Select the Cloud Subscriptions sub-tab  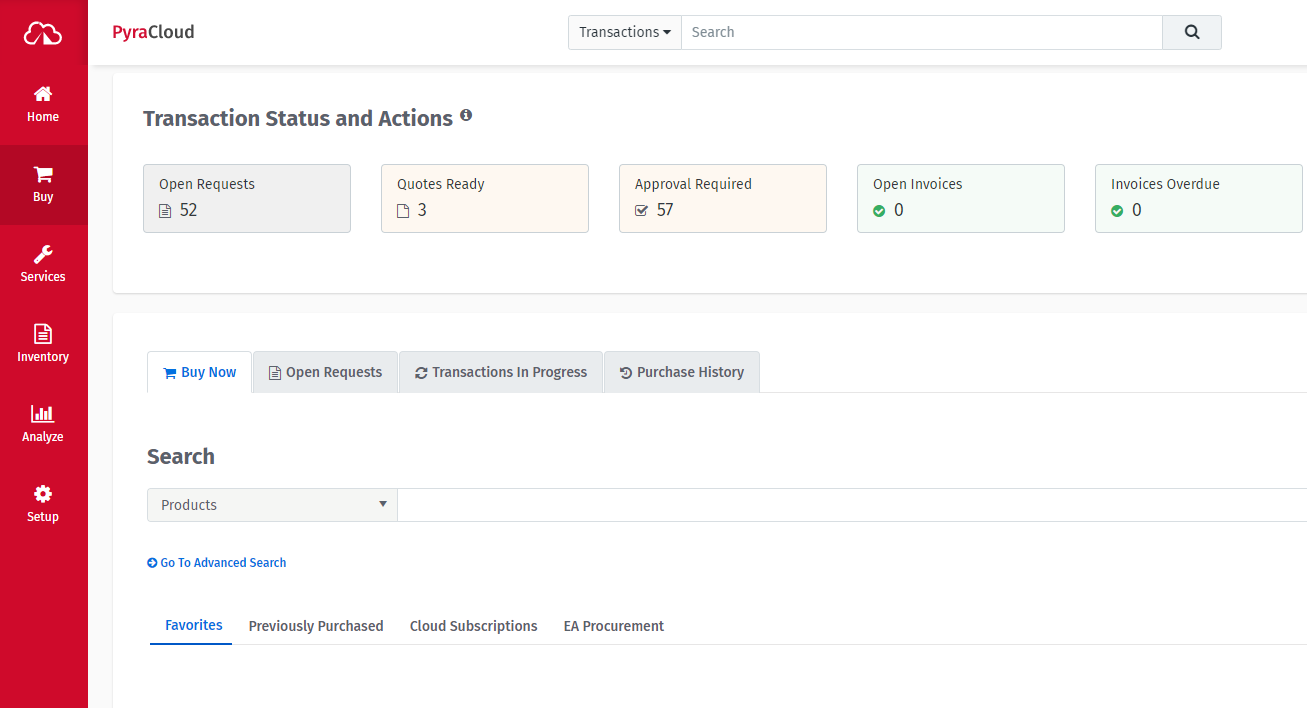tap(473, 626)
